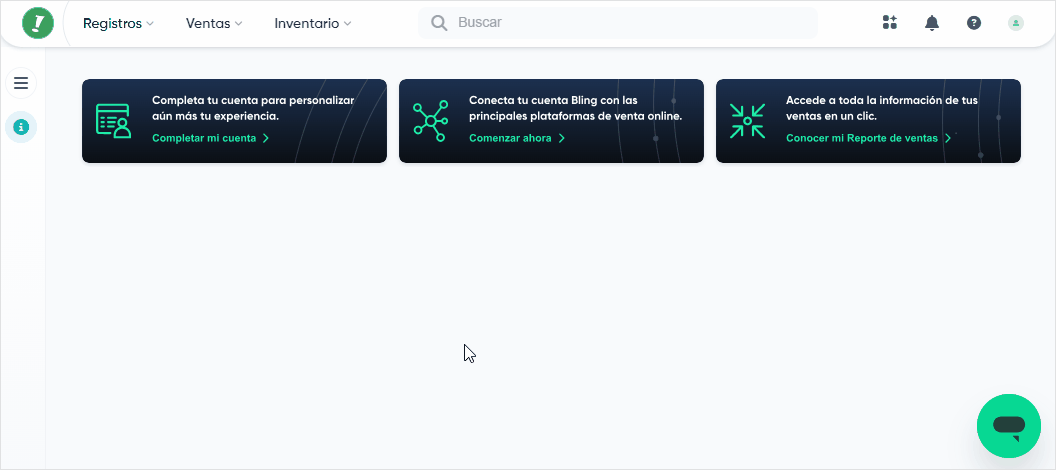This screenshot has height=470, width=1056.
Task: Expand the Ventas menu
Action: click(x=214, y=23)
